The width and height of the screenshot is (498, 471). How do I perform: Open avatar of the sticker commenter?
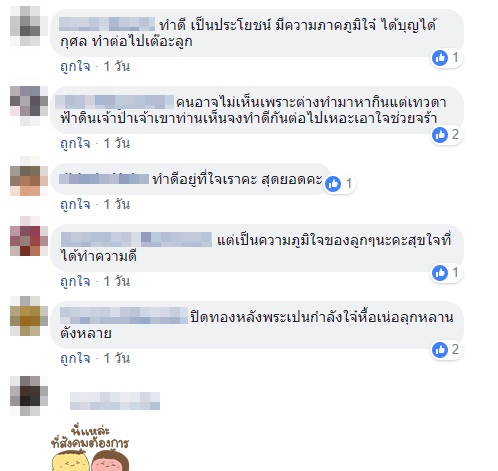29,396
